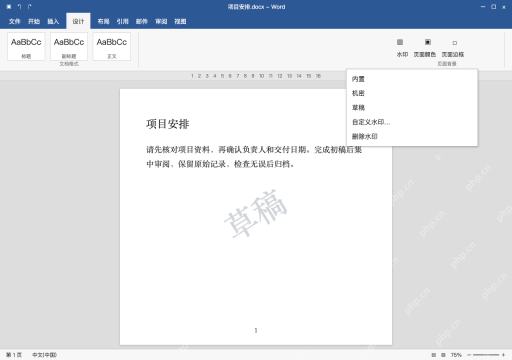512x360 pixels.
Task: Switch to the 视图 tab
Action: pyautogui.click(x=180, y=21)
